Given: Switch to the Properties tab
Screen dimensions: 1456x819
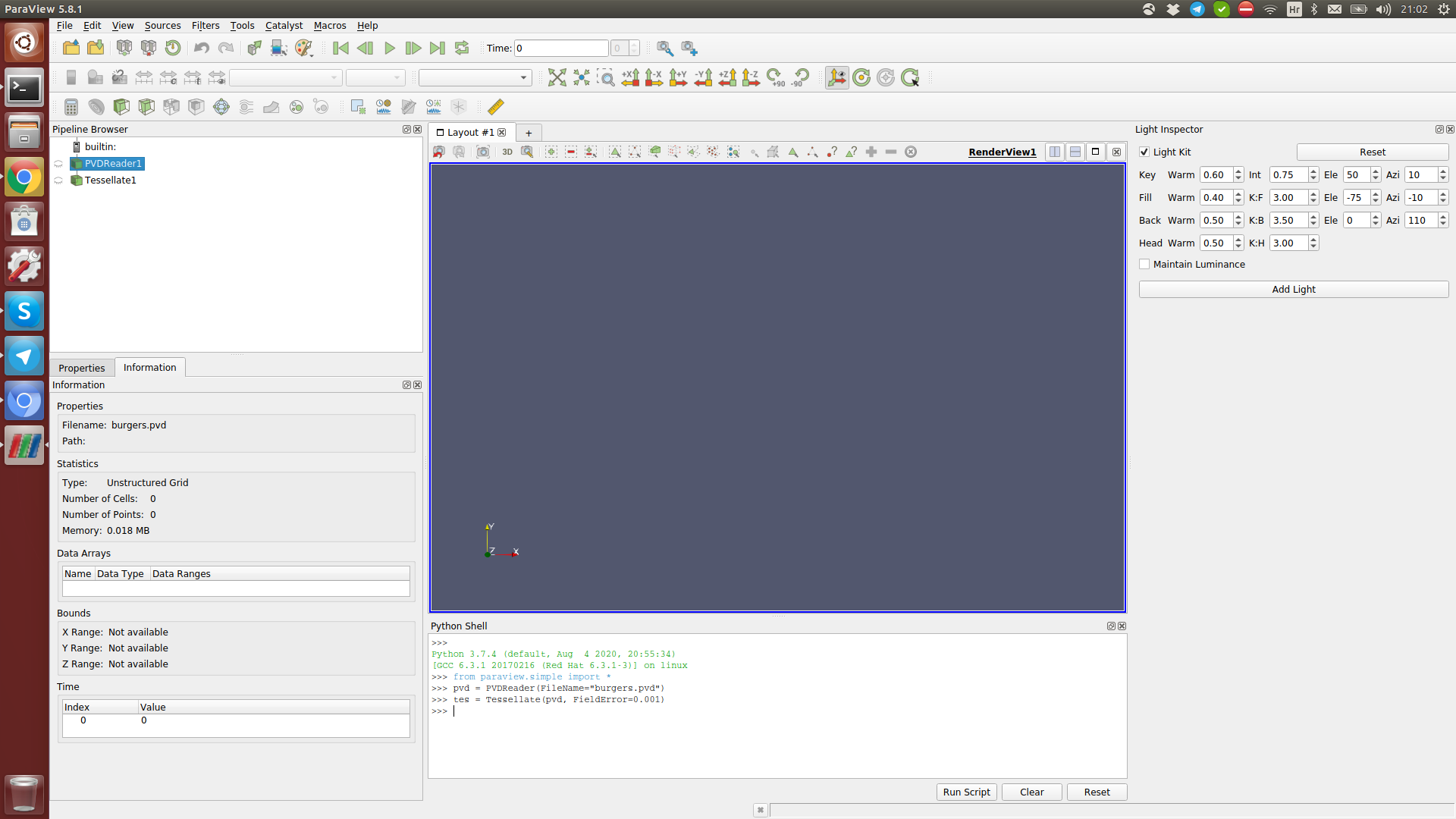Looking at the screenshot, I should pos(82,368).
